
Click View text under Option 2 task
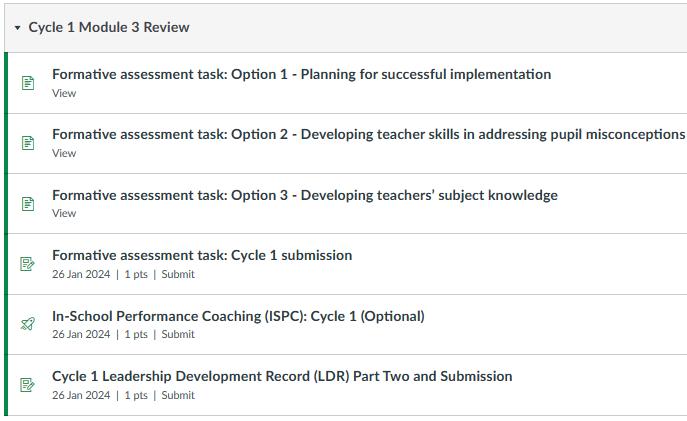64,153
